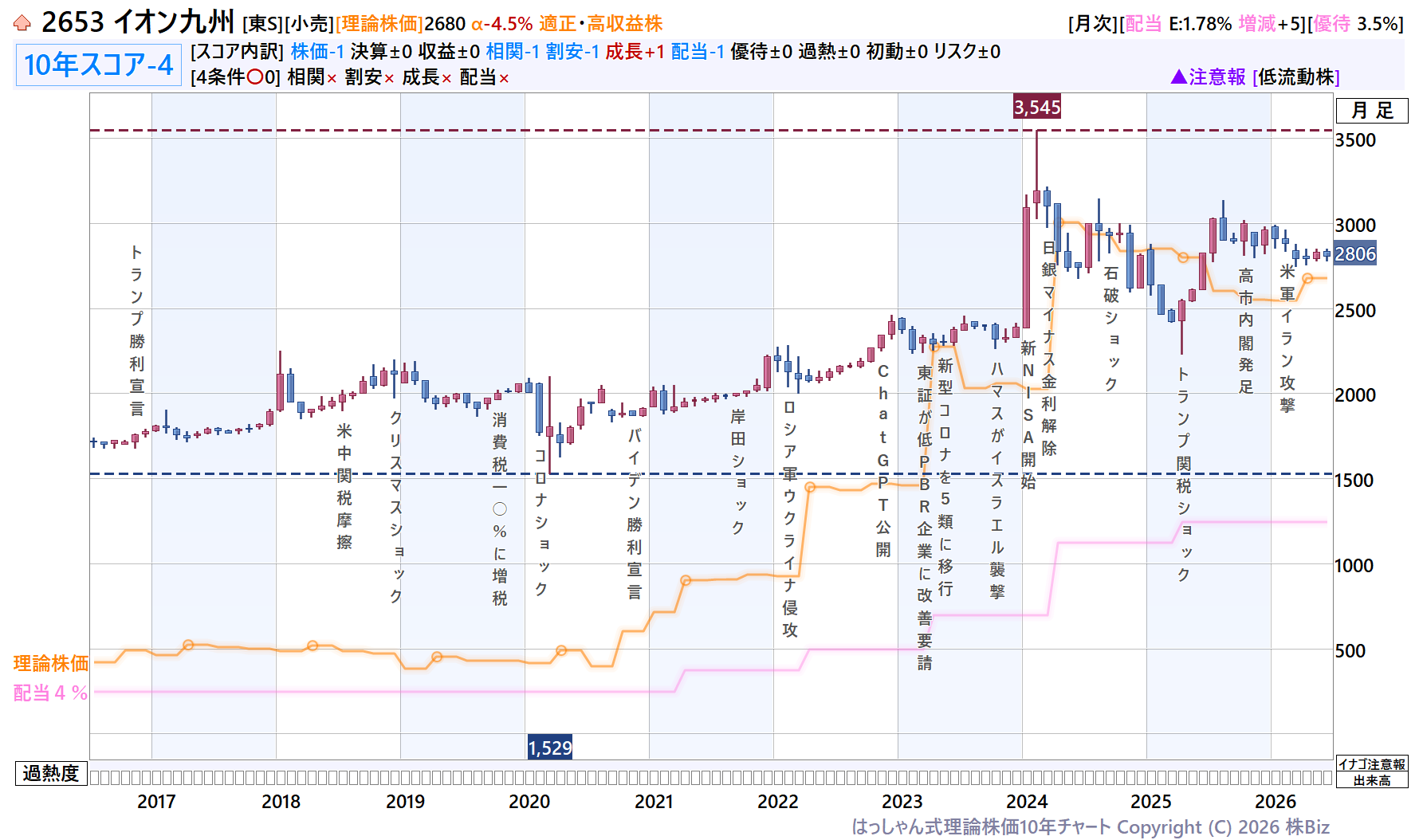
Task: Click the 成長+1 score item
Action: pyautogui.click(x=635, y=52)
